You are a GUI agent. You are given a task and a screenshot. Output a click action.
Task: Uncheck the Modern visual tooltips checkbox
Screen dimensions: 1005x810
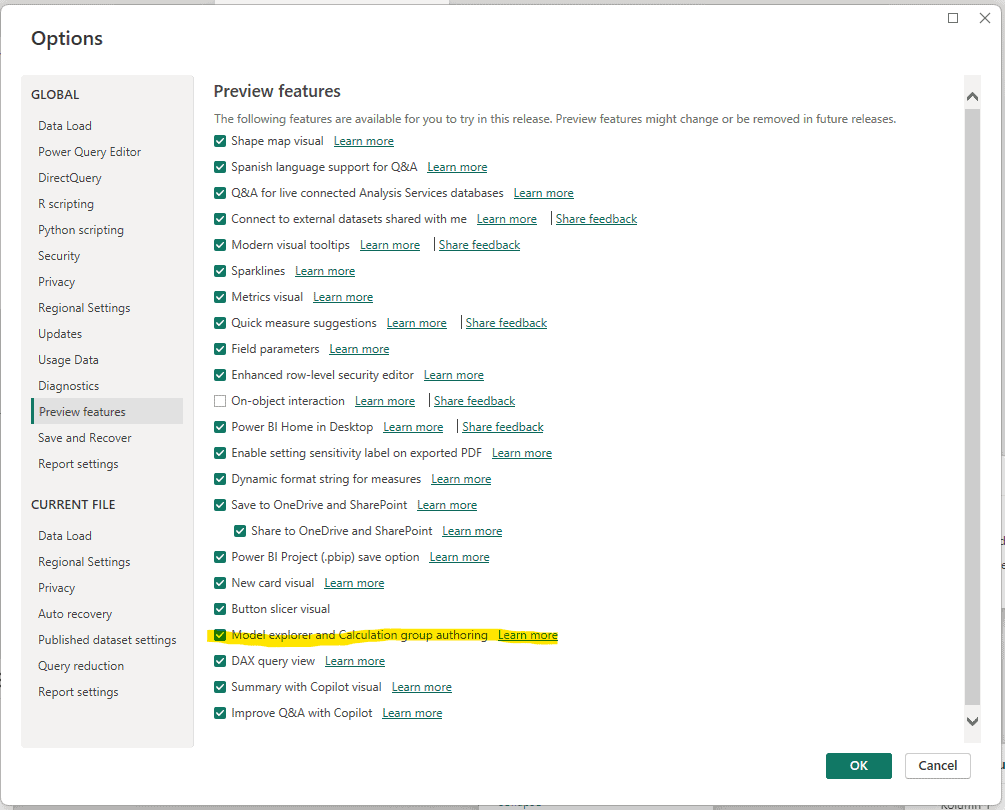220,245
